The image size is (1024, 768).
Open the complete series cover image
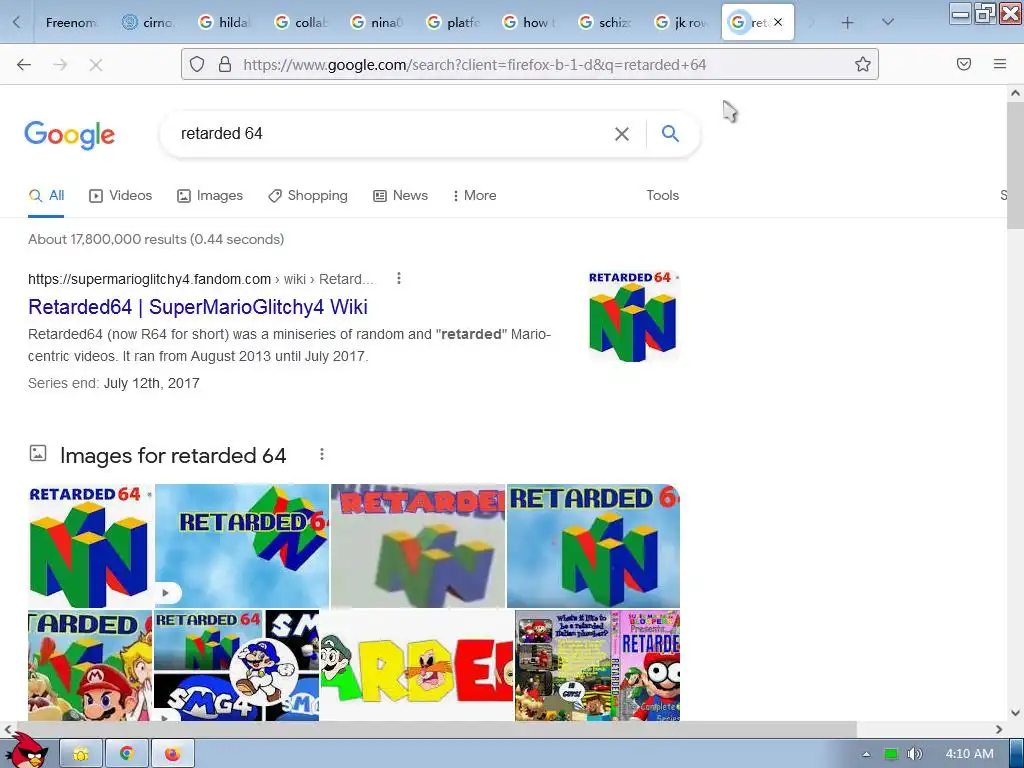pyautogui.click(x=598, y=665)
